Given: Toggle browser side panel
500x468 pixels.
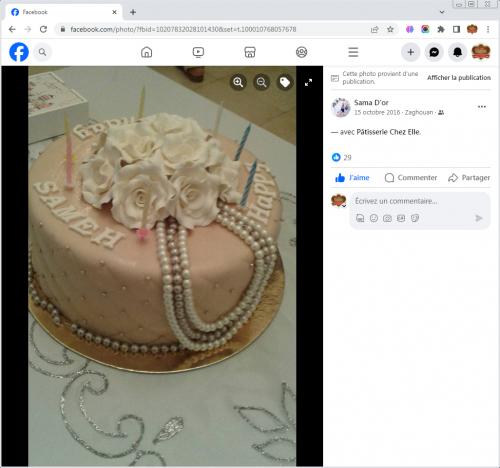Looking at the screenshot, I should coord(456,29).
